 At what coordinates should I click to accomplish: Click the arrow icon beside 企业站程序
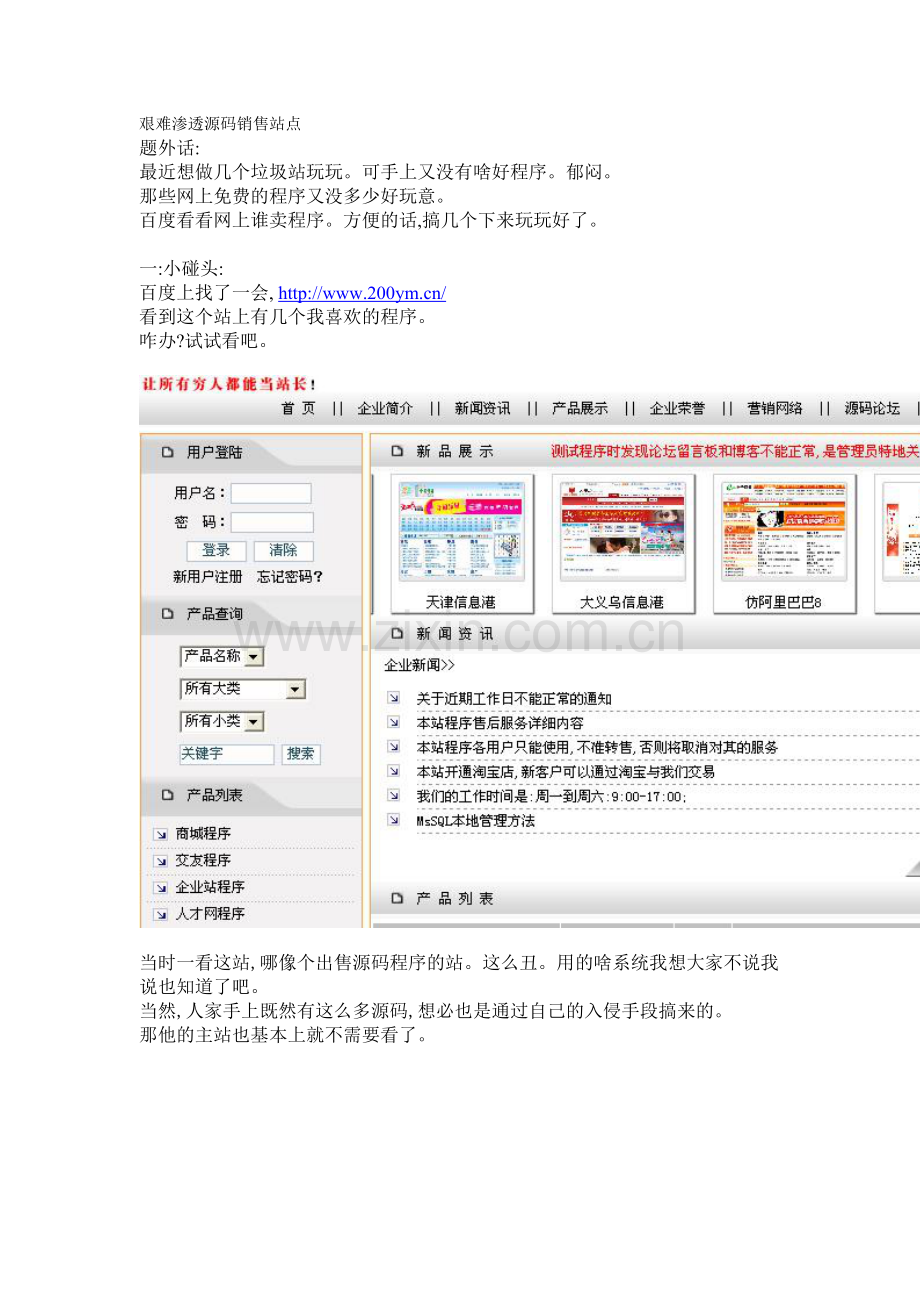[x=160, y=888]
